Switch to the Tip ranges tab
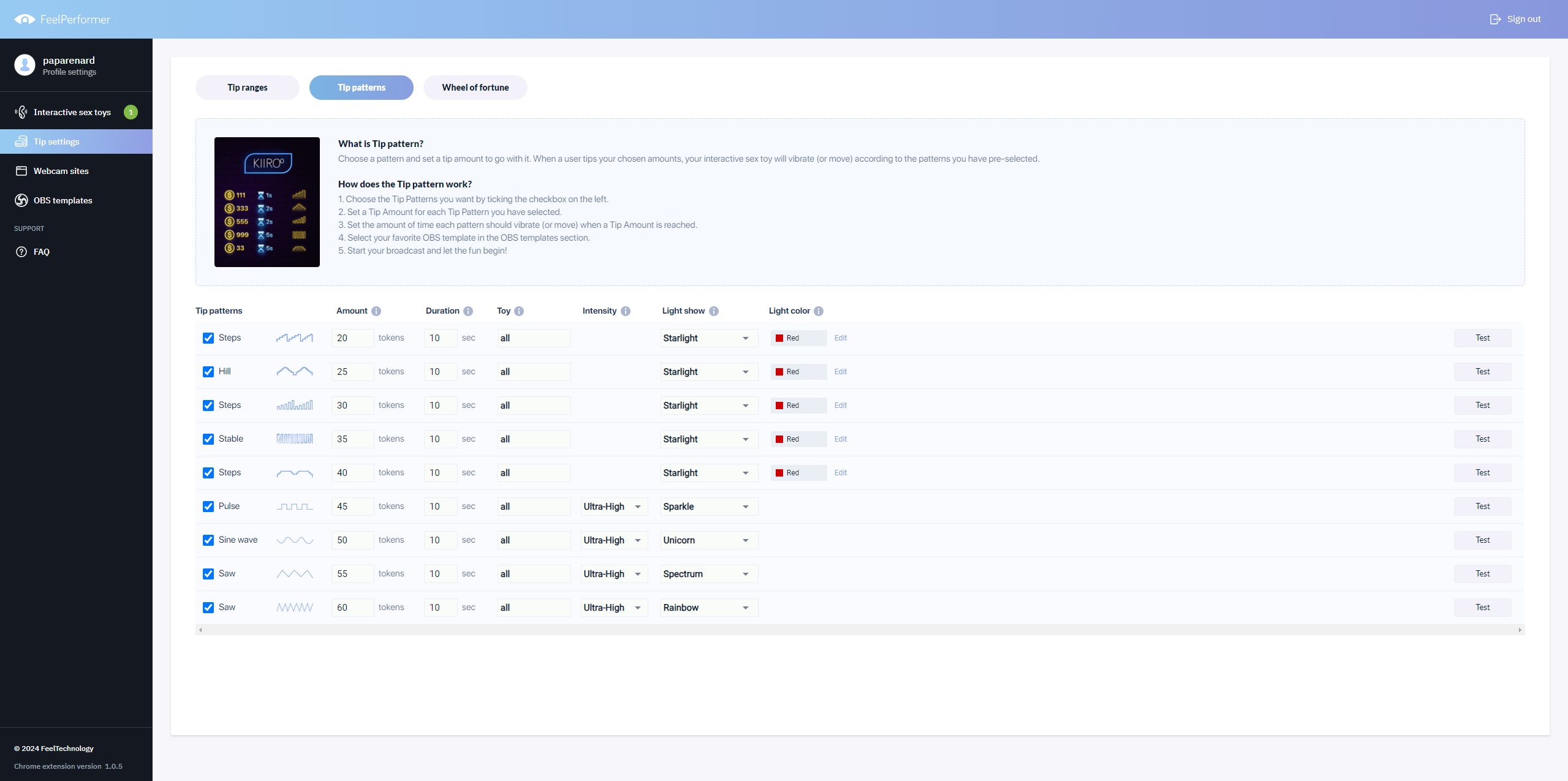 [x=247, y=88]
